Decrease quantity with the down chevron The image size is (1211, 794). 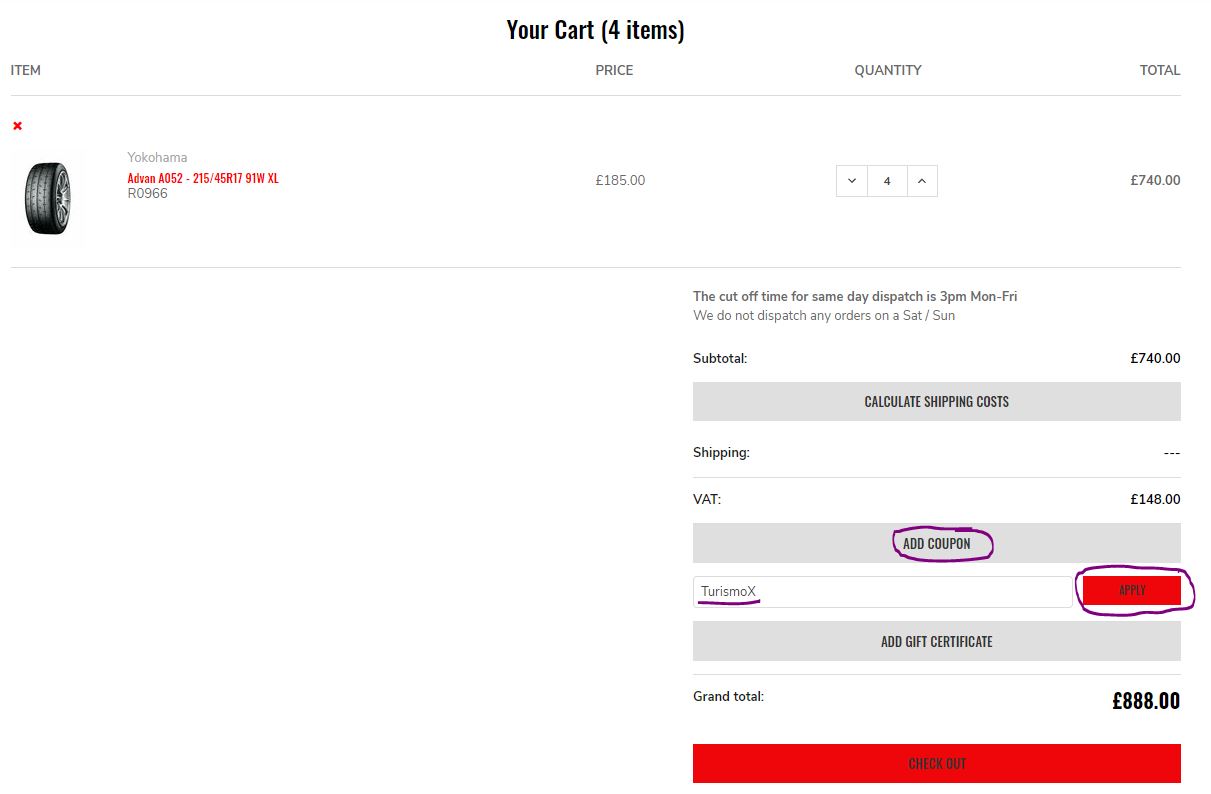(852, 181)
